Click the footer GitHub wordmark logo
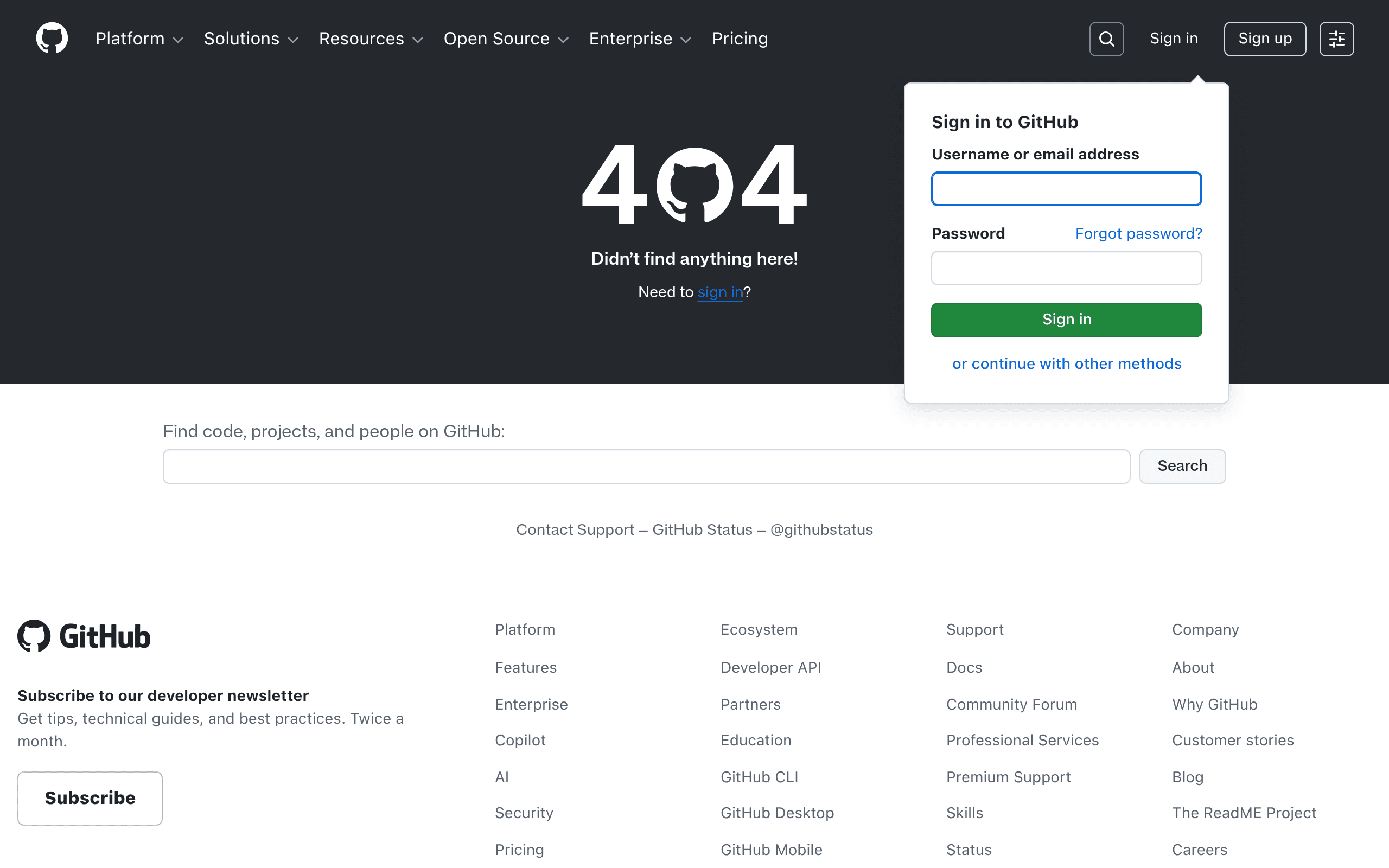Screen dimensions: 1389x868 coord(84,636)
